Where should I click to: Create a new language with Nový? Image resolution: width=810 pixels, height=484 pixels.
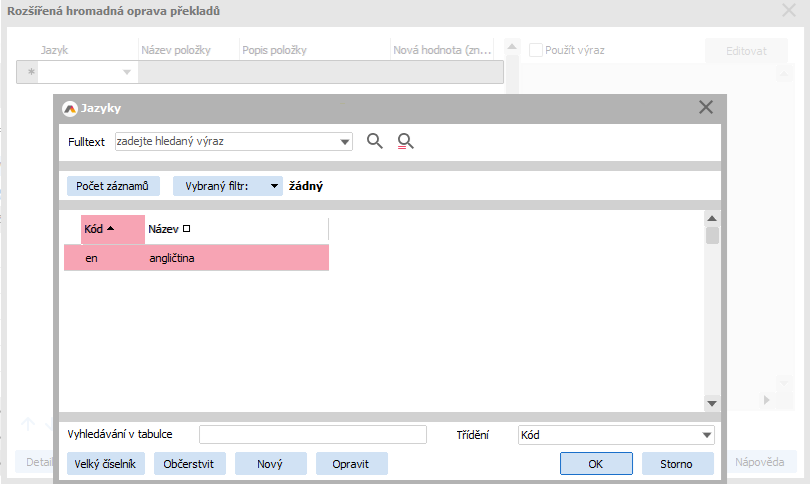click(270, 464)
